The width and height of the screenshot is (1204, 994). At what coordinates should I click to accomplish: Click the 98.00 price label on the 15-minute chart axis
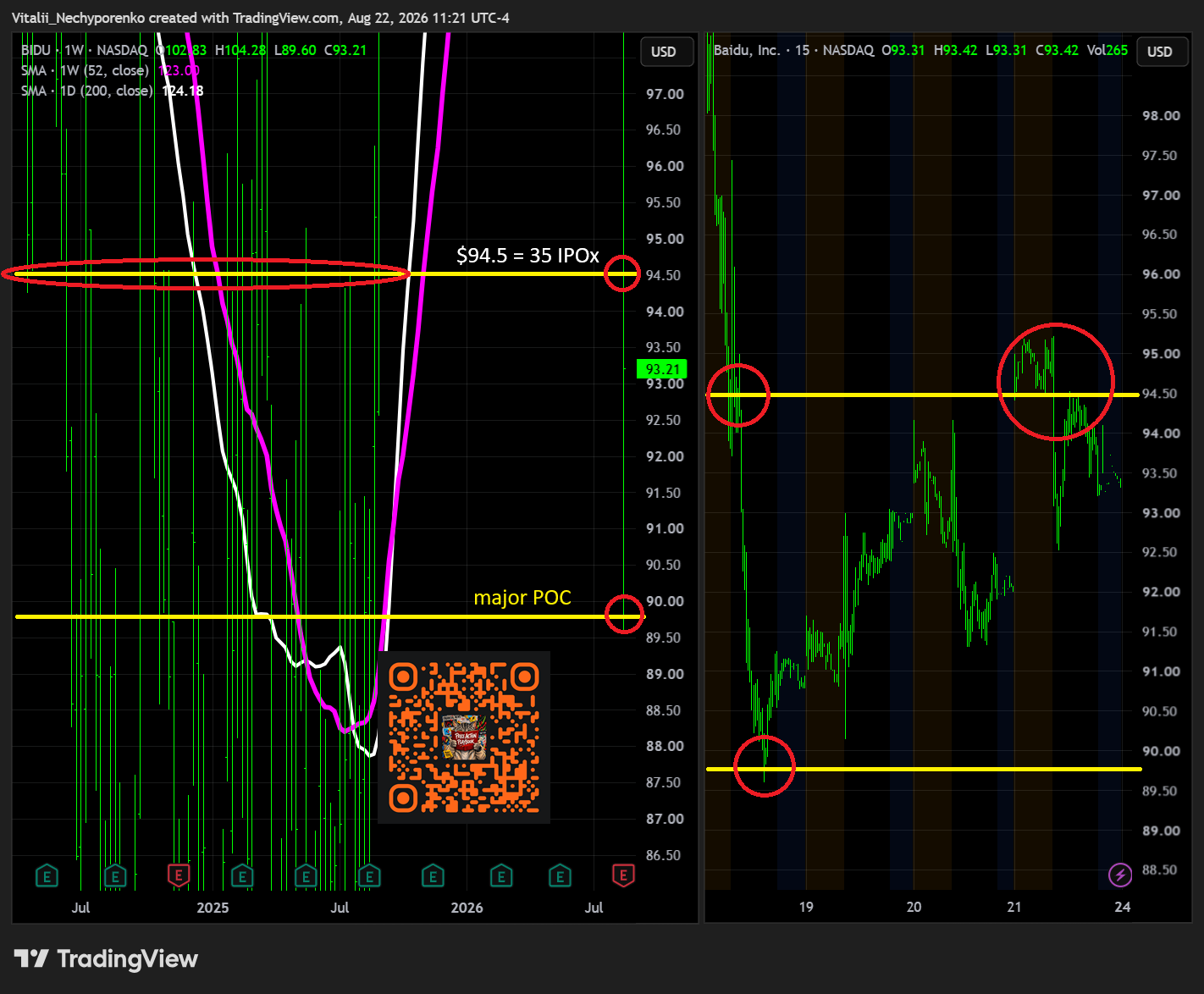[1161, 115]
